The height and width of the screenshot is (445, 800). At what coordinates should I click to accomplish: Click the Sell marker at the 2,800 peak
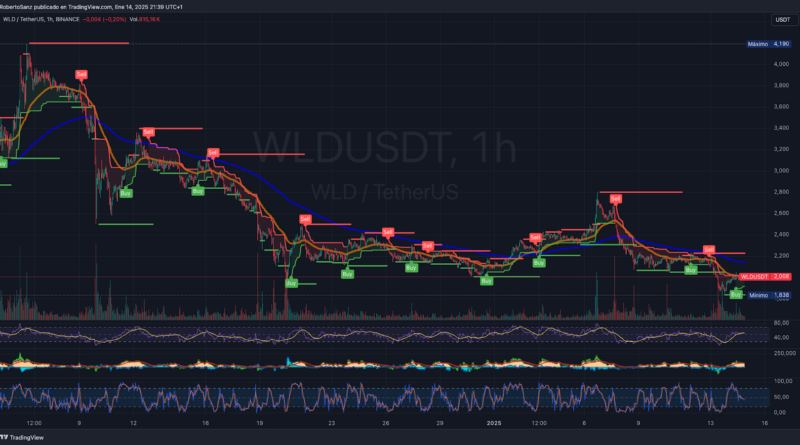(x=615, y=198)
